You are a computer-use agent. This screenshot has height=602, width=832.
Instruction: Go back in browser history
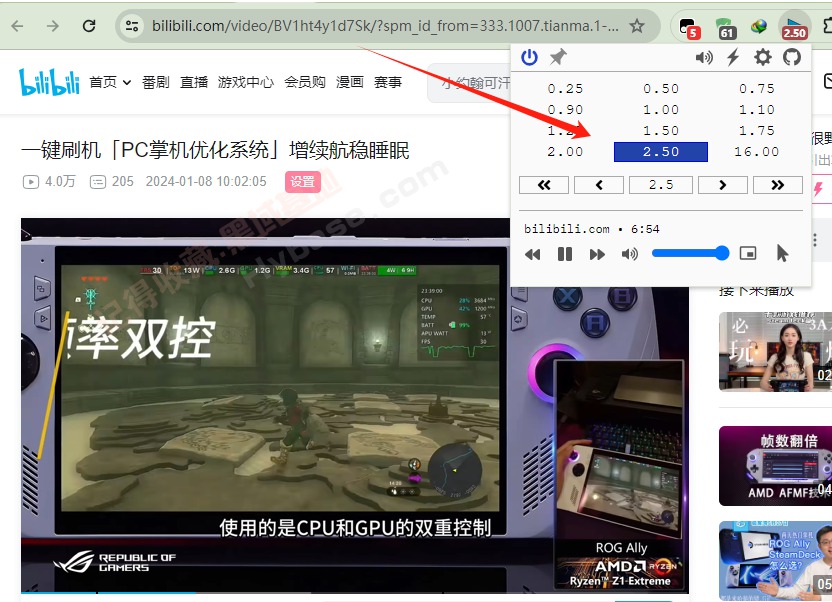tap(18, 25)
